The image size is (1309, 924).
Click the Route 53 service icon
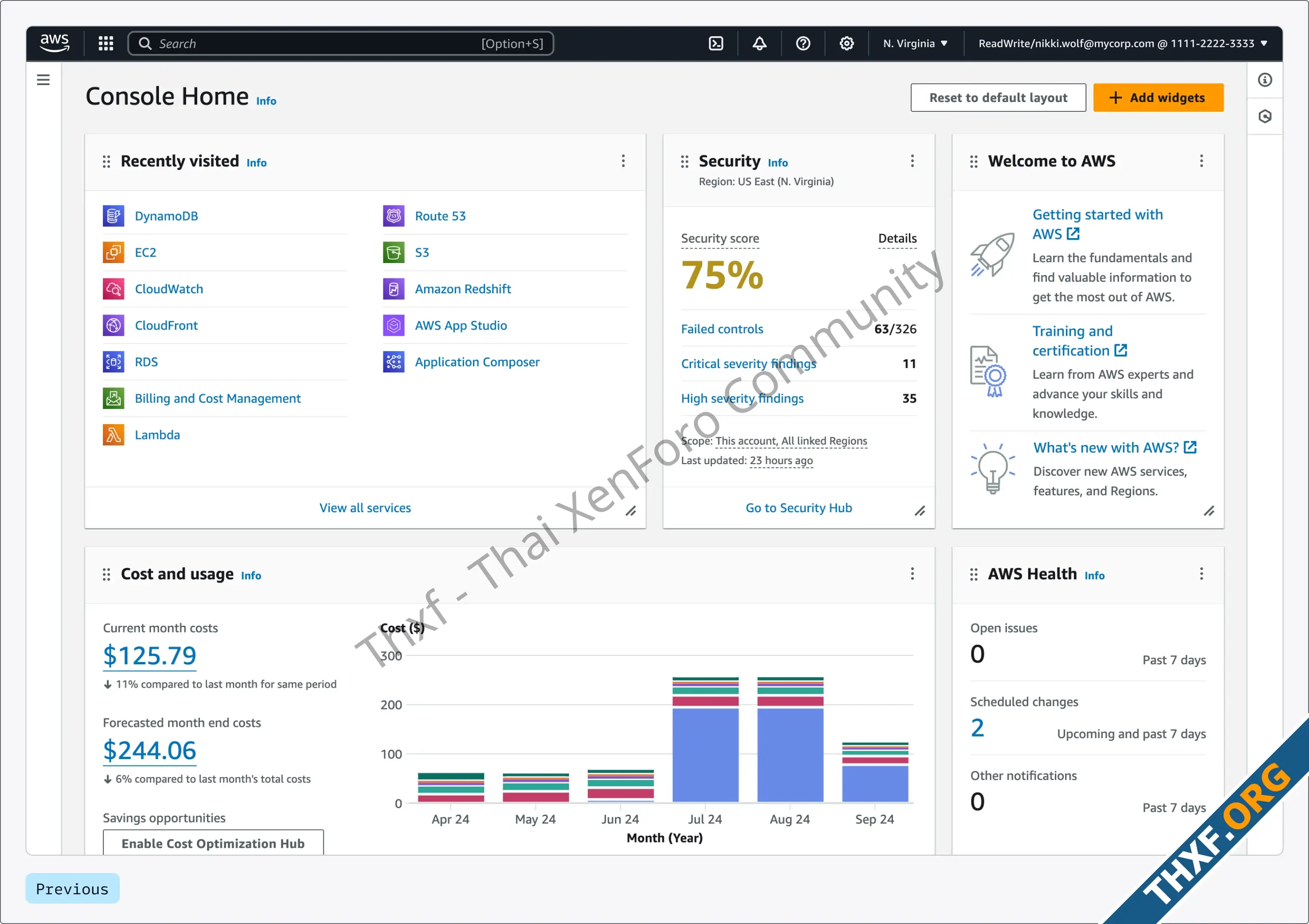[x=394, y=216]
